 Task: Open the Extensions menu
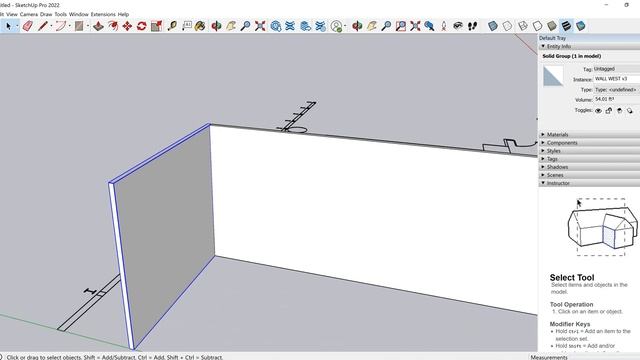103,14
